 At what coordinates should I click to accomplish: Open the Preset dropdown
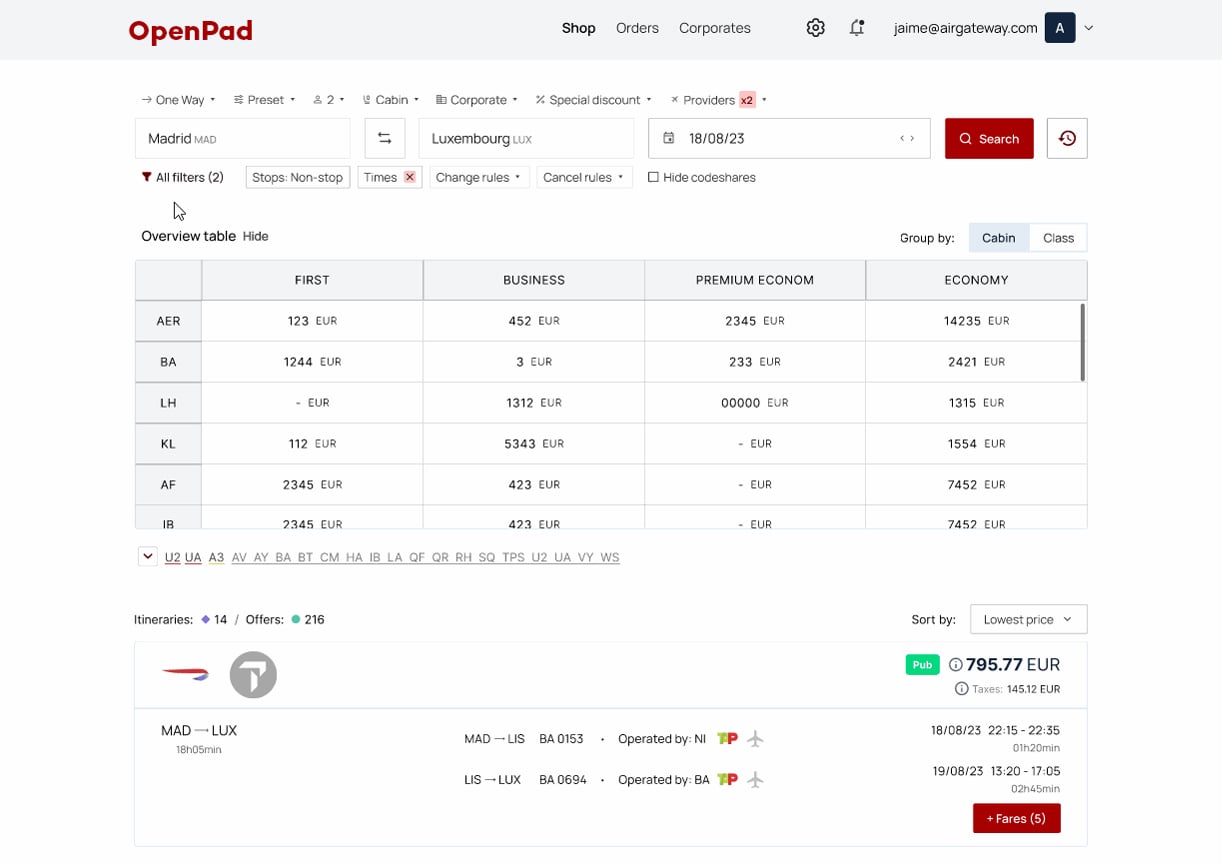point(265,100)
